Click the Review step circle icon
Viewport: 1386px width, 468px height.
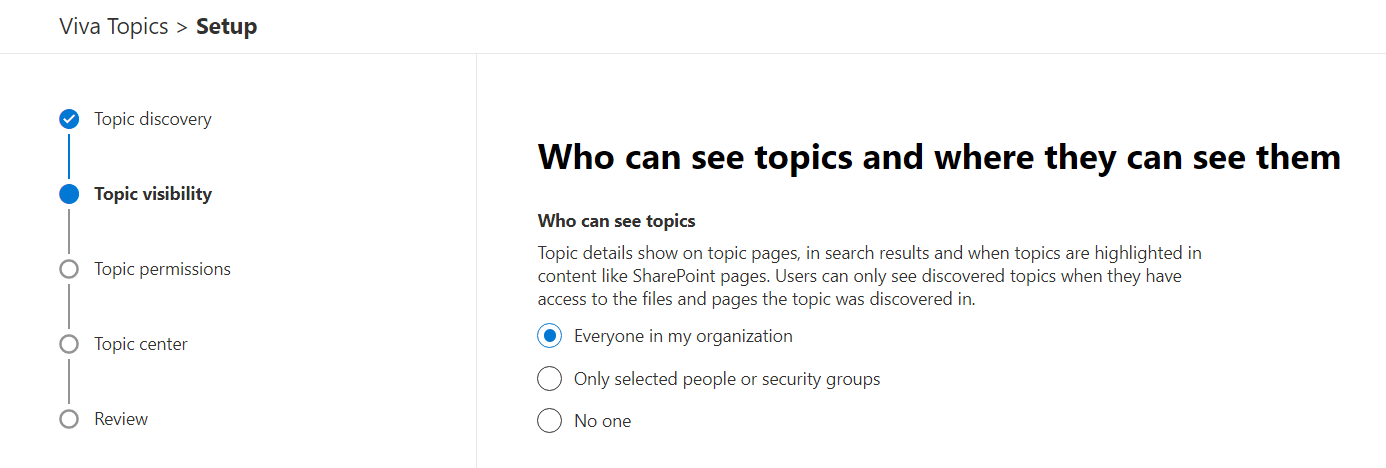point(69,419)
